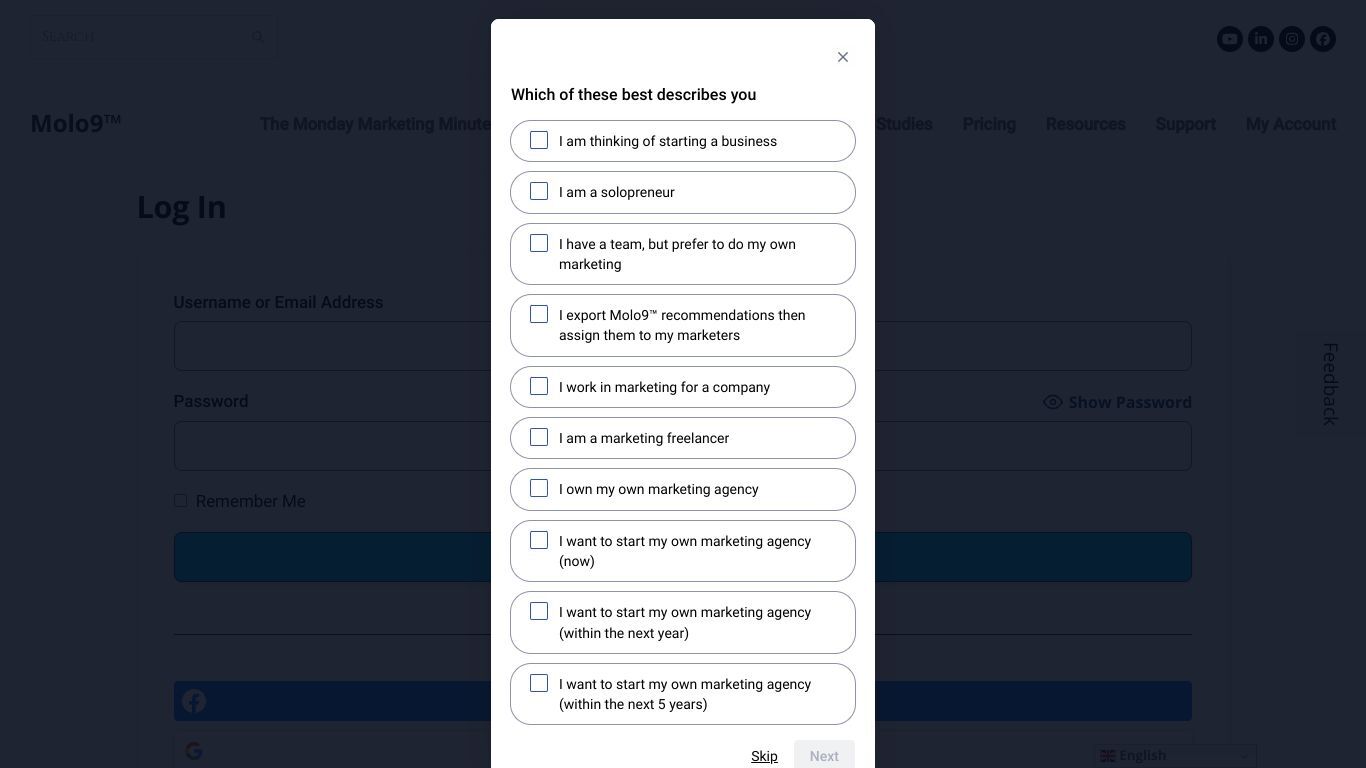Click the search magnifier icon

[x=258, y=37]
